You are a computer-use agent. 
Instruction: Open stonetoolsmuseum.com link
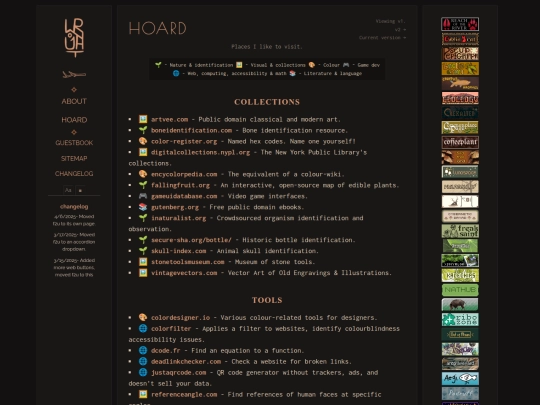coord(188,262)
